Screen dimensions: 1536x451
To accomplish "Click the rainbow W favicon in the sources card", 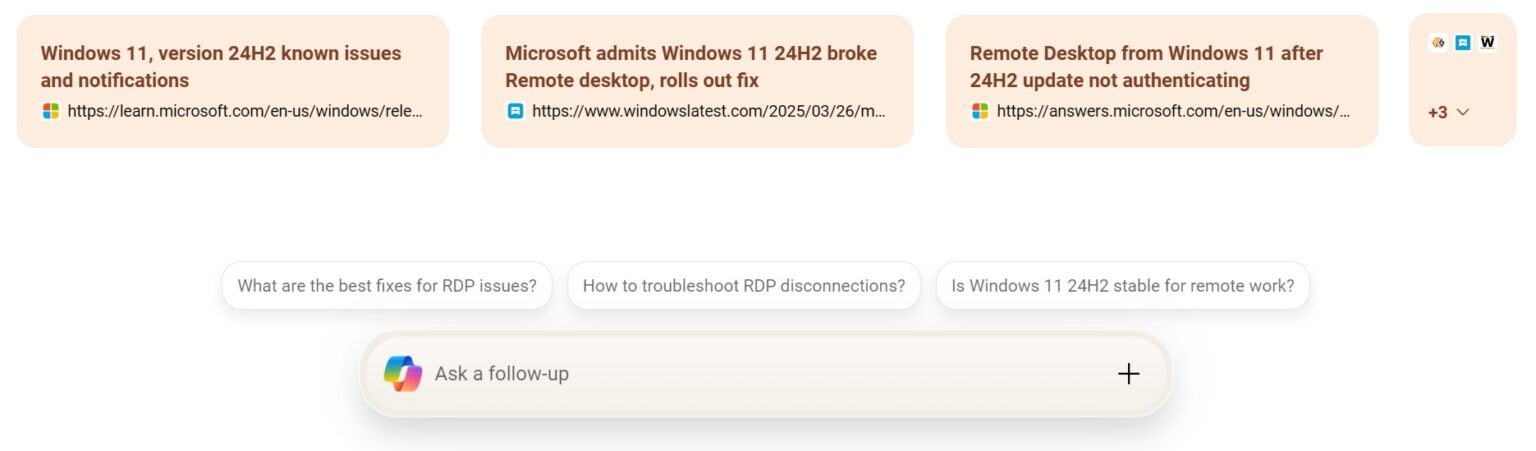I will coord(1487,43).
